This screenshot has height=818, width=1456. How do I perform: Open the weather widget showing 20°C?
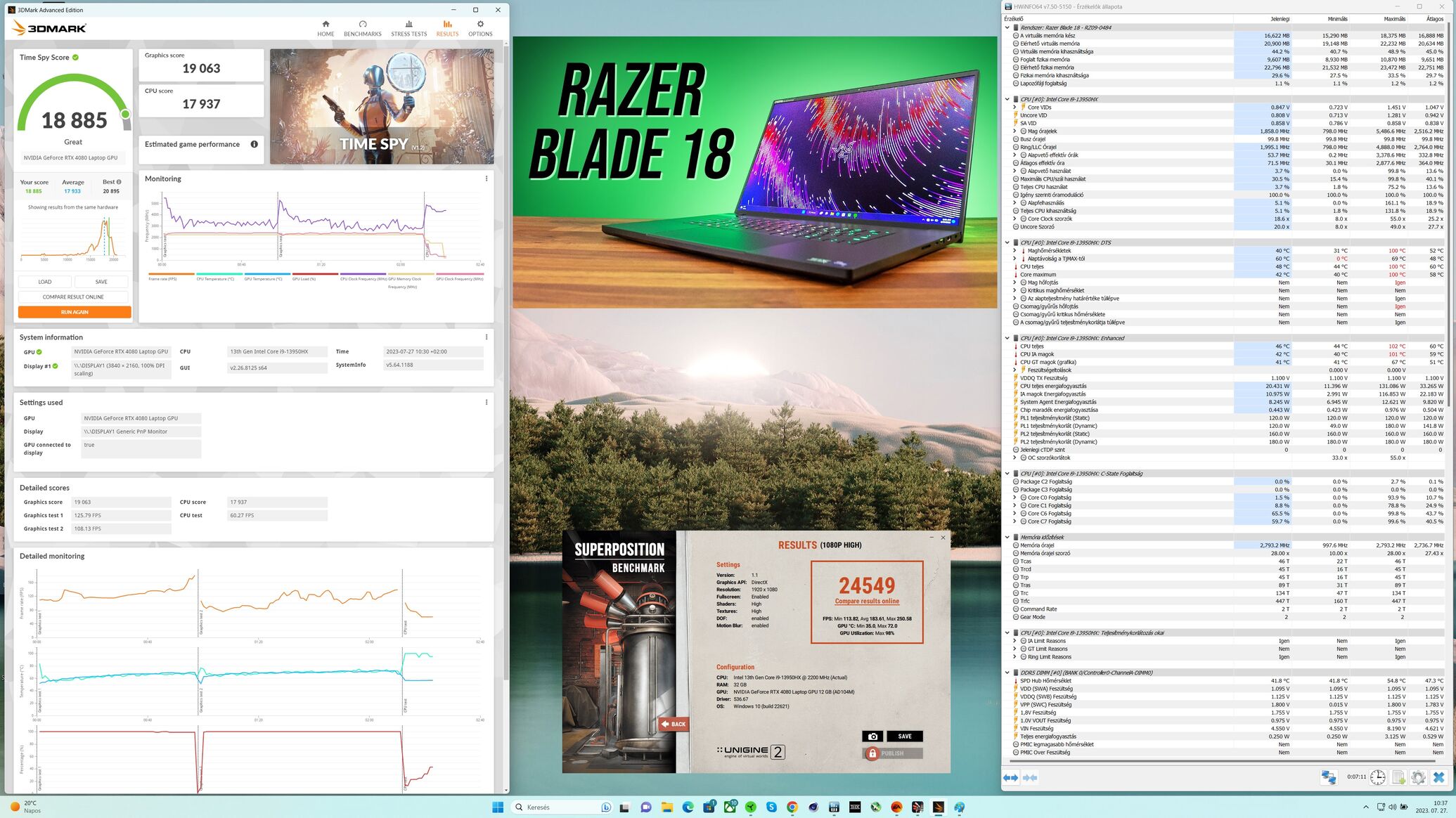25,807
